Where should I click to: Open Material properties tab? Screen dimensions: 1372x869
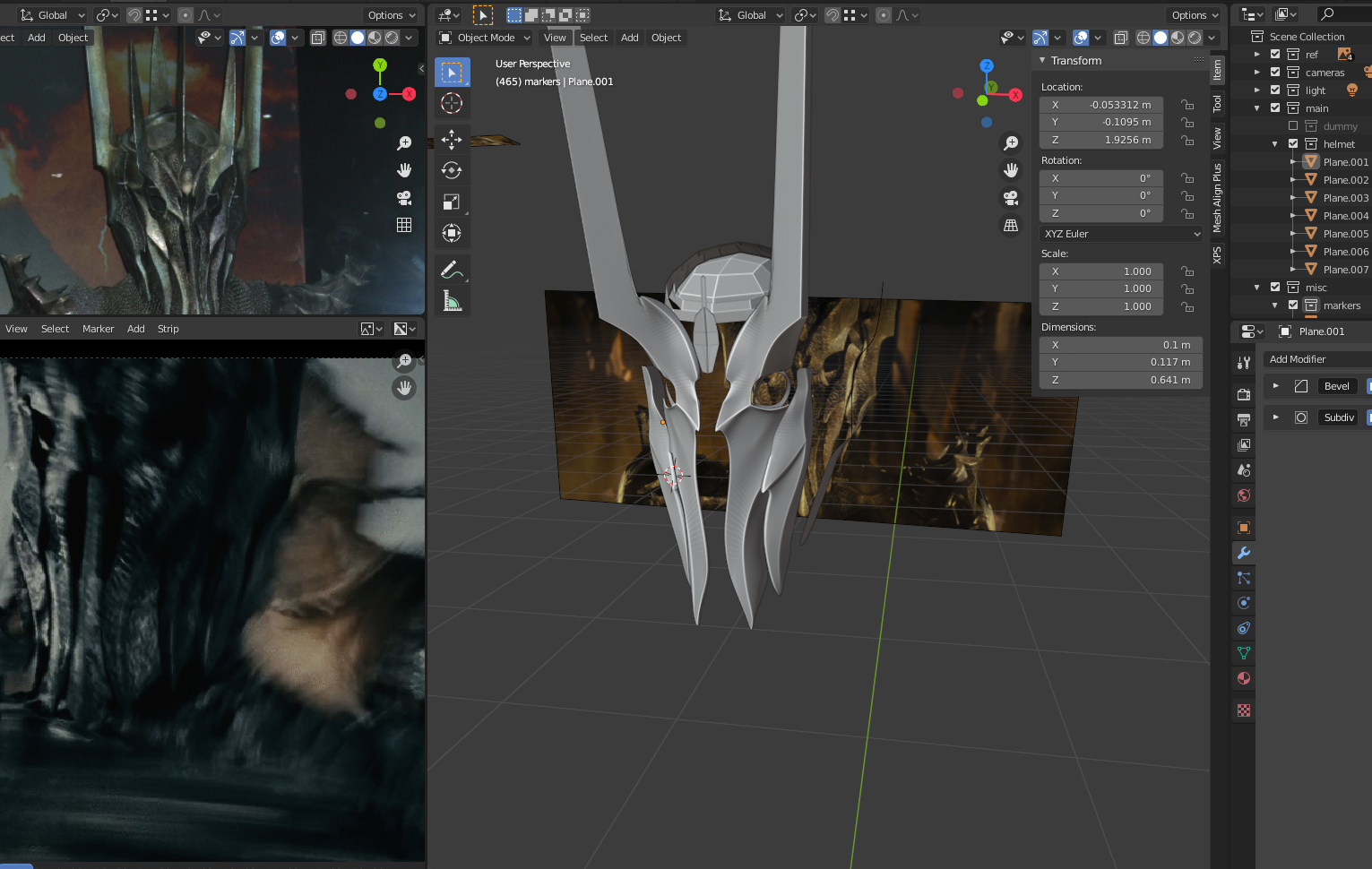(1244, 678)
